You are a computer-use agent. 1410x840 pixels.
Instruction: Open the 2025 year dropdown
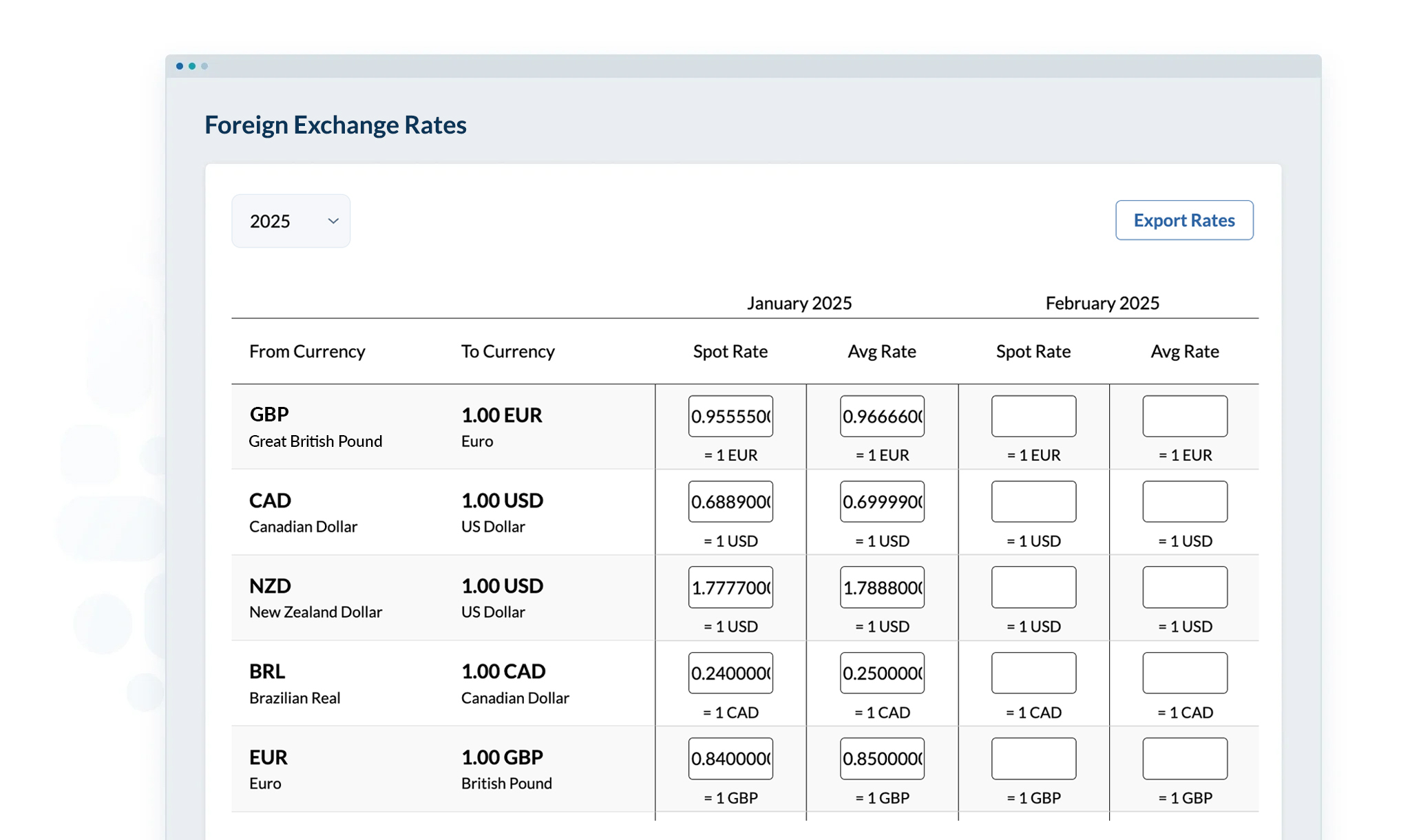[x=291, y=221]
